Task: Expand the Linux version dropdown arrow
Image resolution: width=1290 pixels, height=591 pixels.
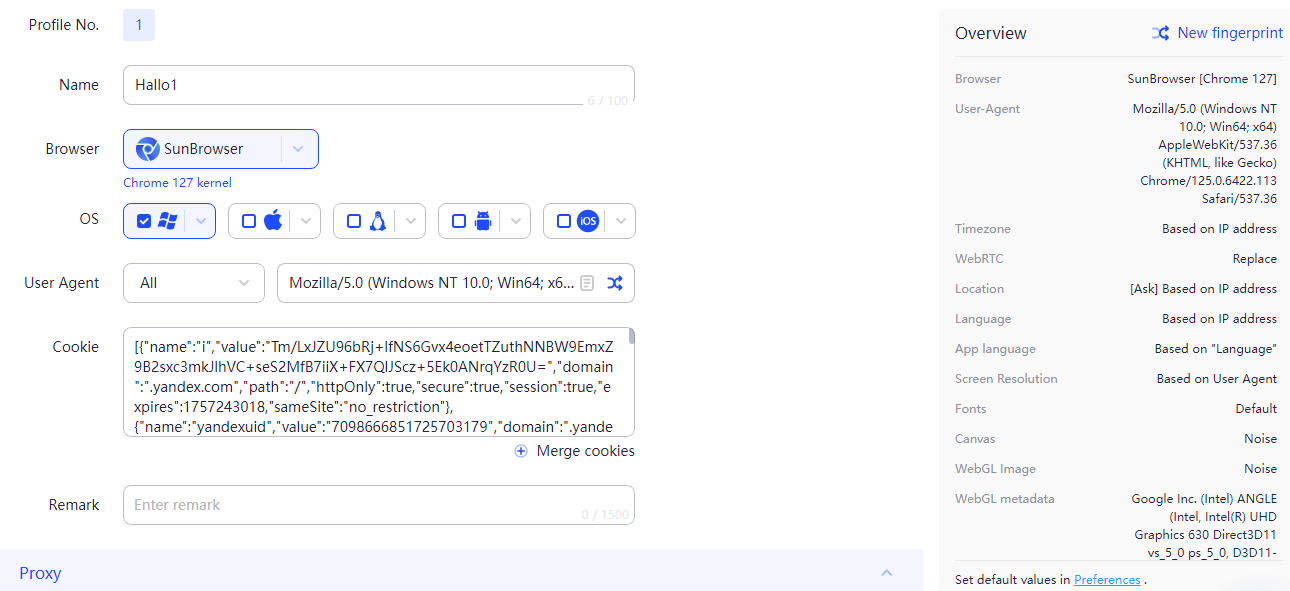Action: point(412,221)
